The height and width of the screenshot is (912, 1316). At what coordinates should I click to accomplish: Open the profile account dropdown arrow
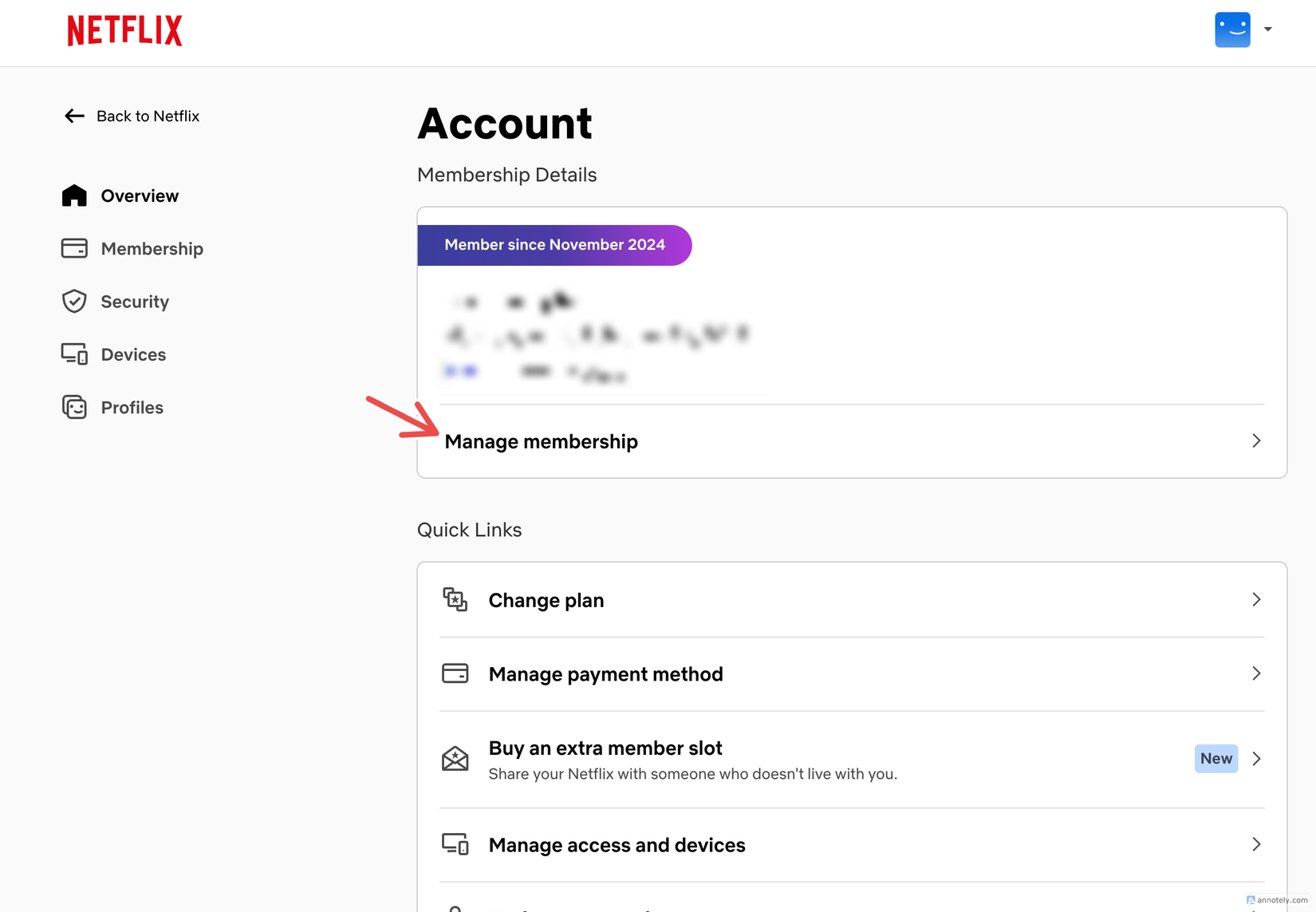coord(1268,29)
